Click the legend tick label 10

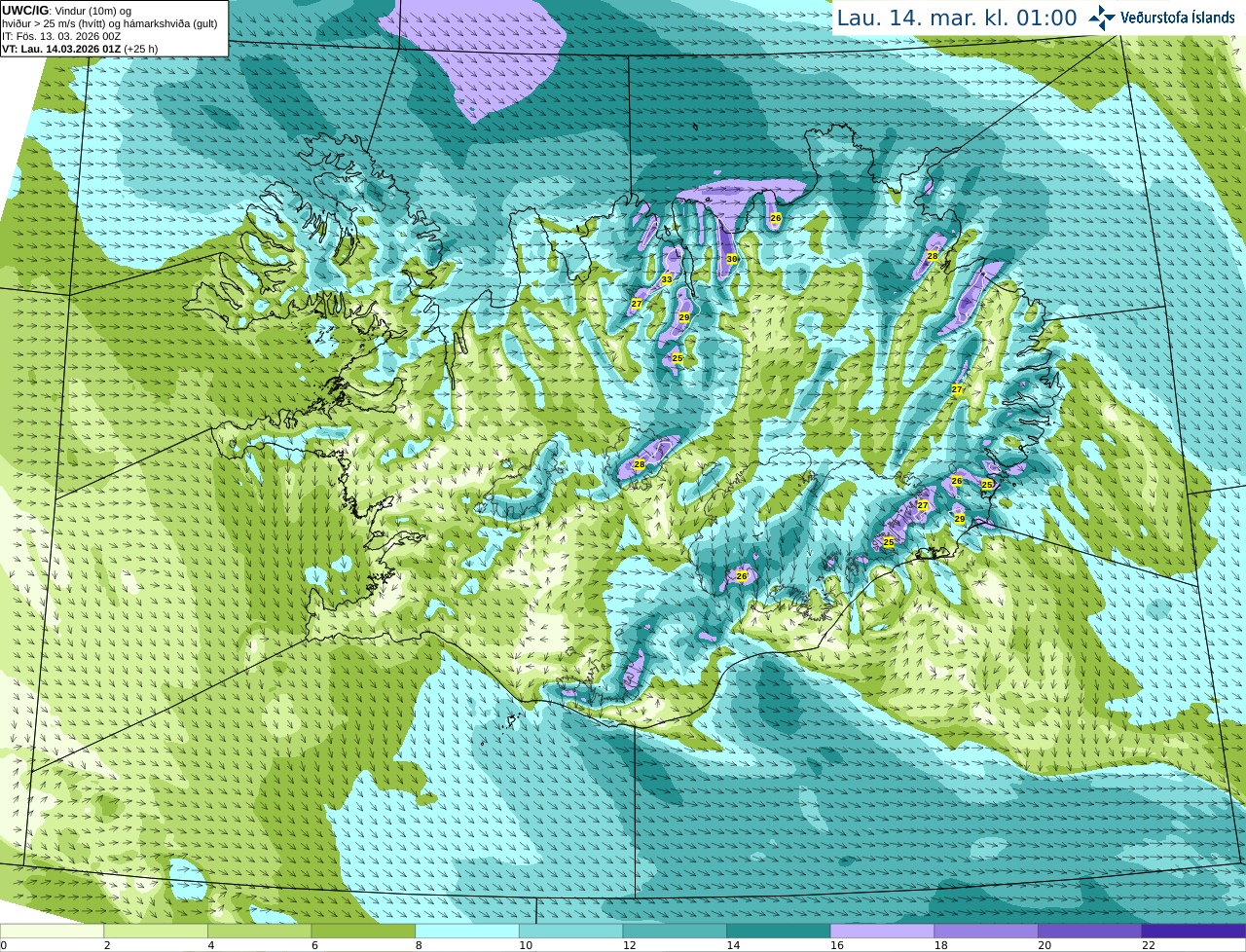tap(526, 945)
